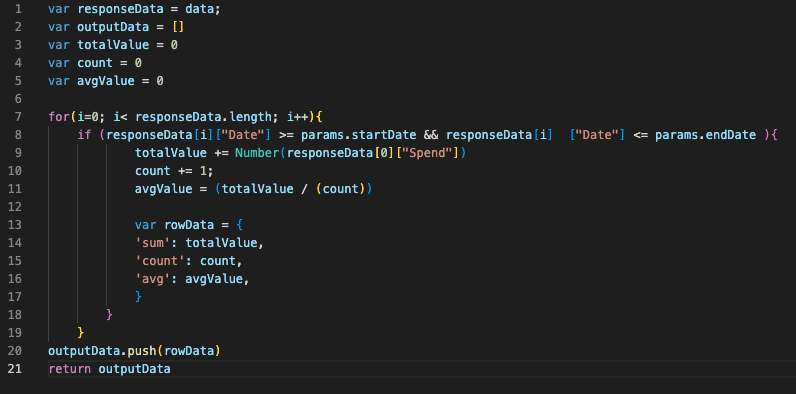Click 'totalValue' on line 3
This screenshot has height=394, width=796.
click(x=113, y=45)
